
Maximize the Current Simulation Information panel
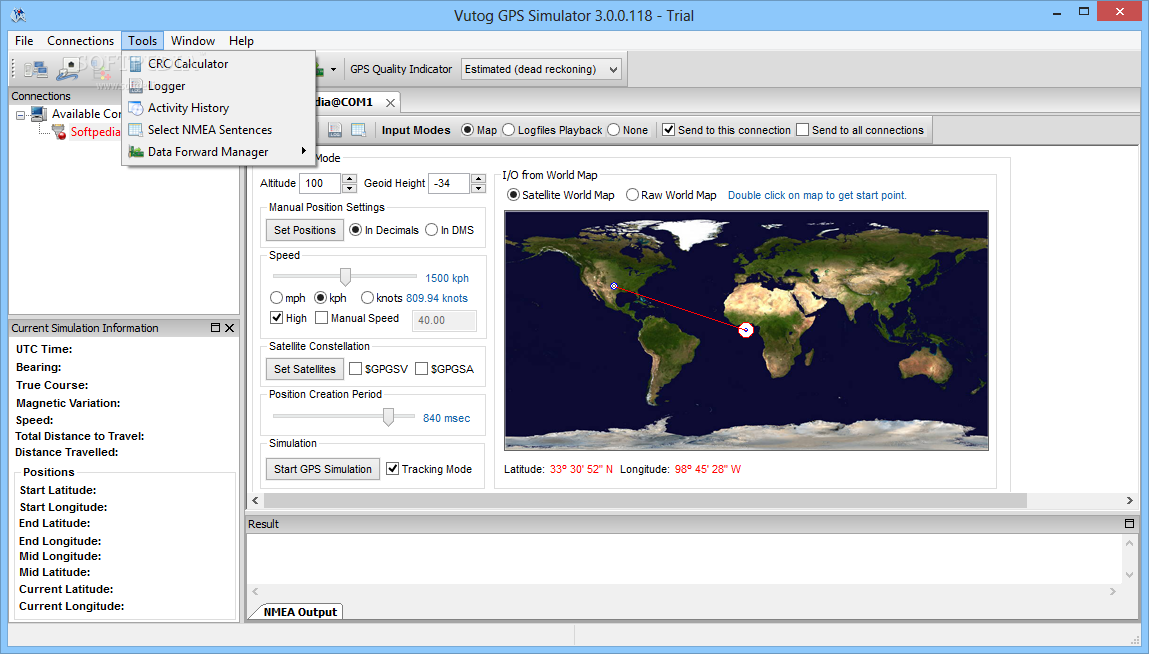click(215, 328)
